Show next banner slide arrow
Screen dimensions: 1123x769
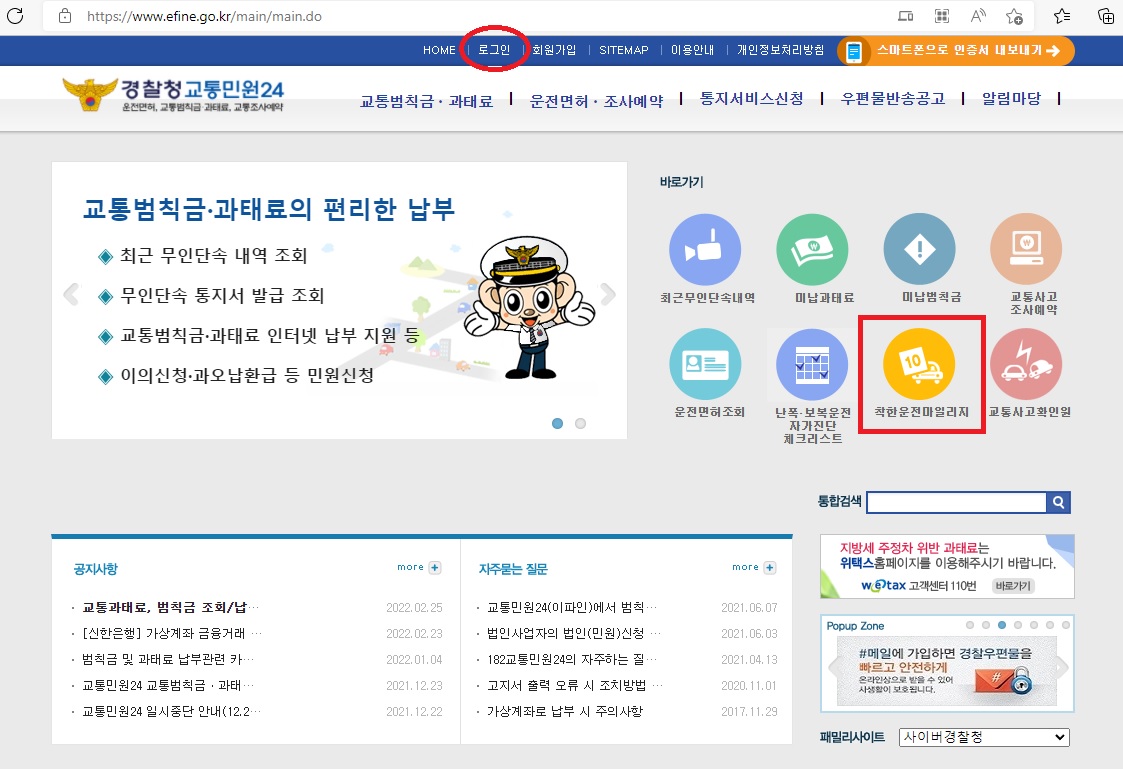(x=608, y=294)
